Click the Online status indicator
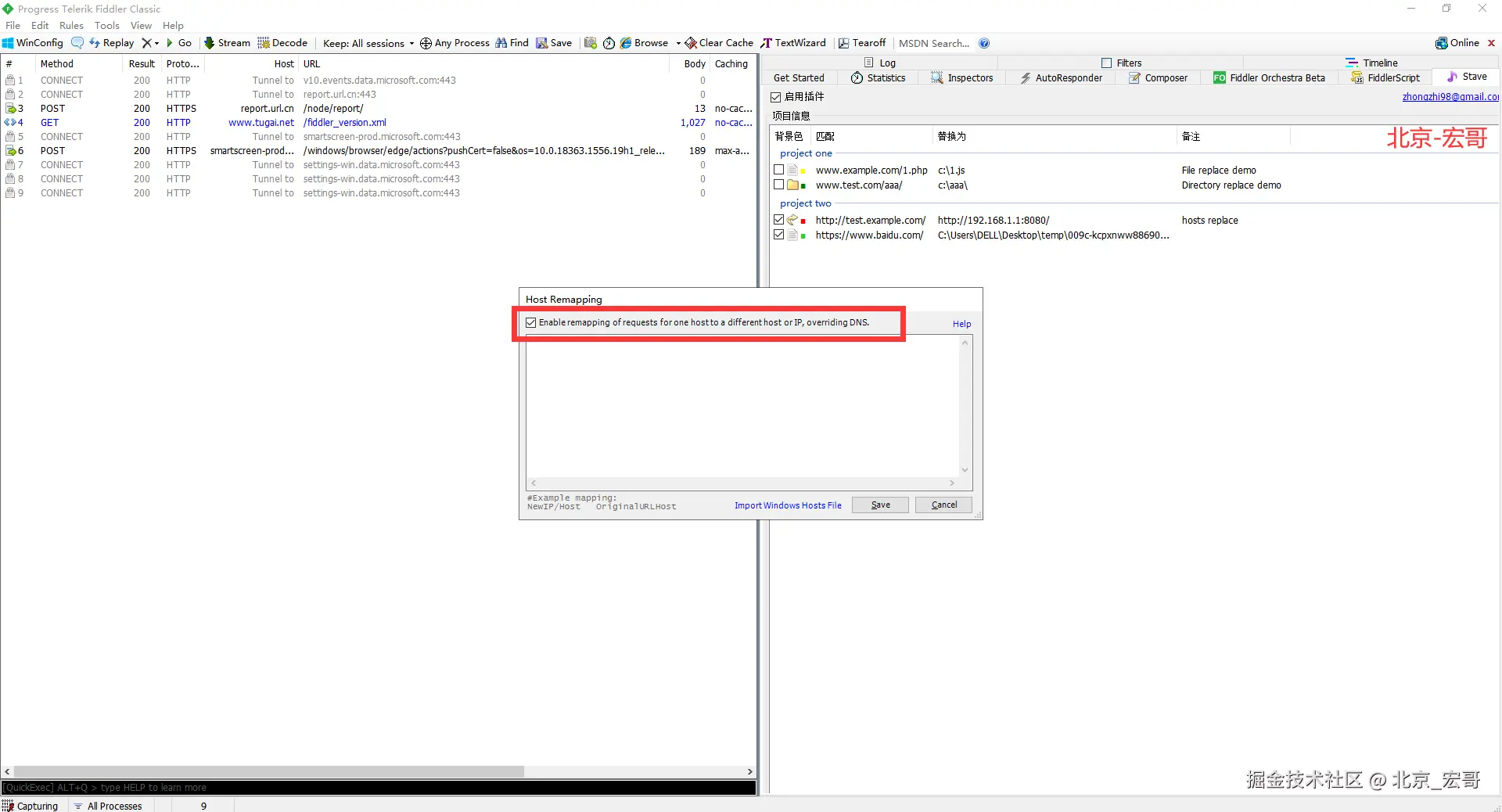This screenshot has width=1502, height=812. tap(1457, 43)
